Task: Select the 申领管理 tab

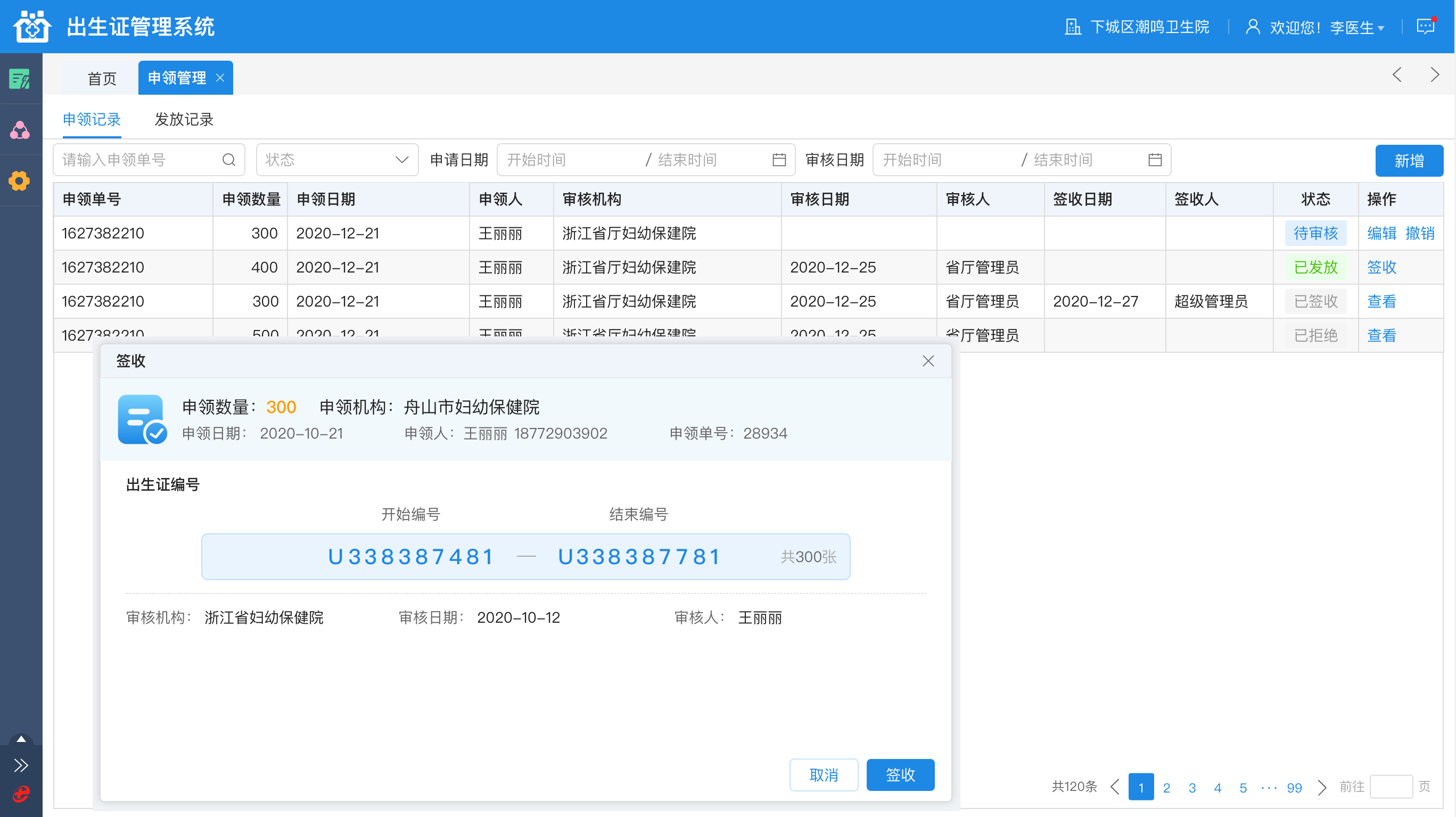Action: pyautogui.click(x=176, y=78)
